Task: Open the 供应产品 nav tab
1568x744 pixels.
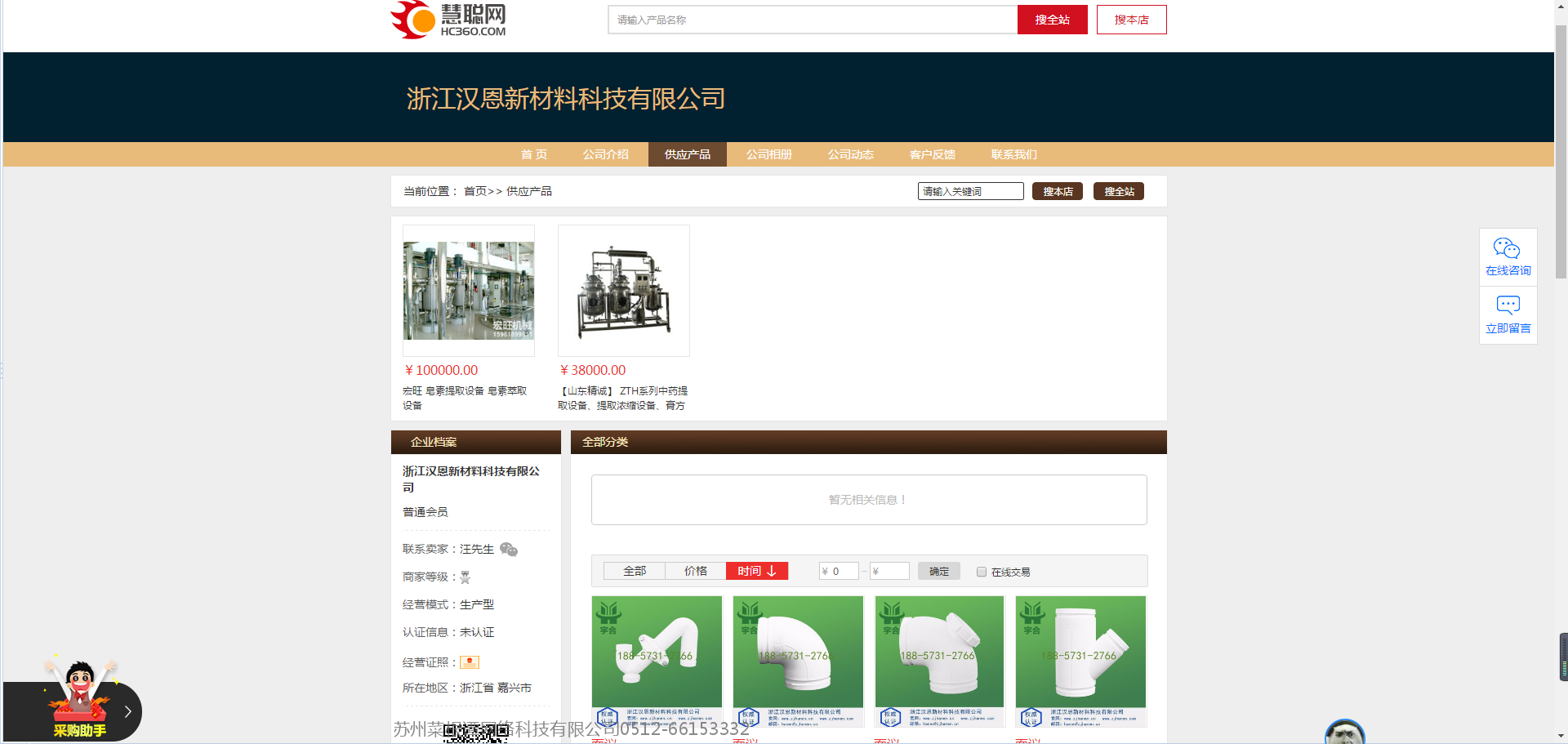Action: (688, 154)
